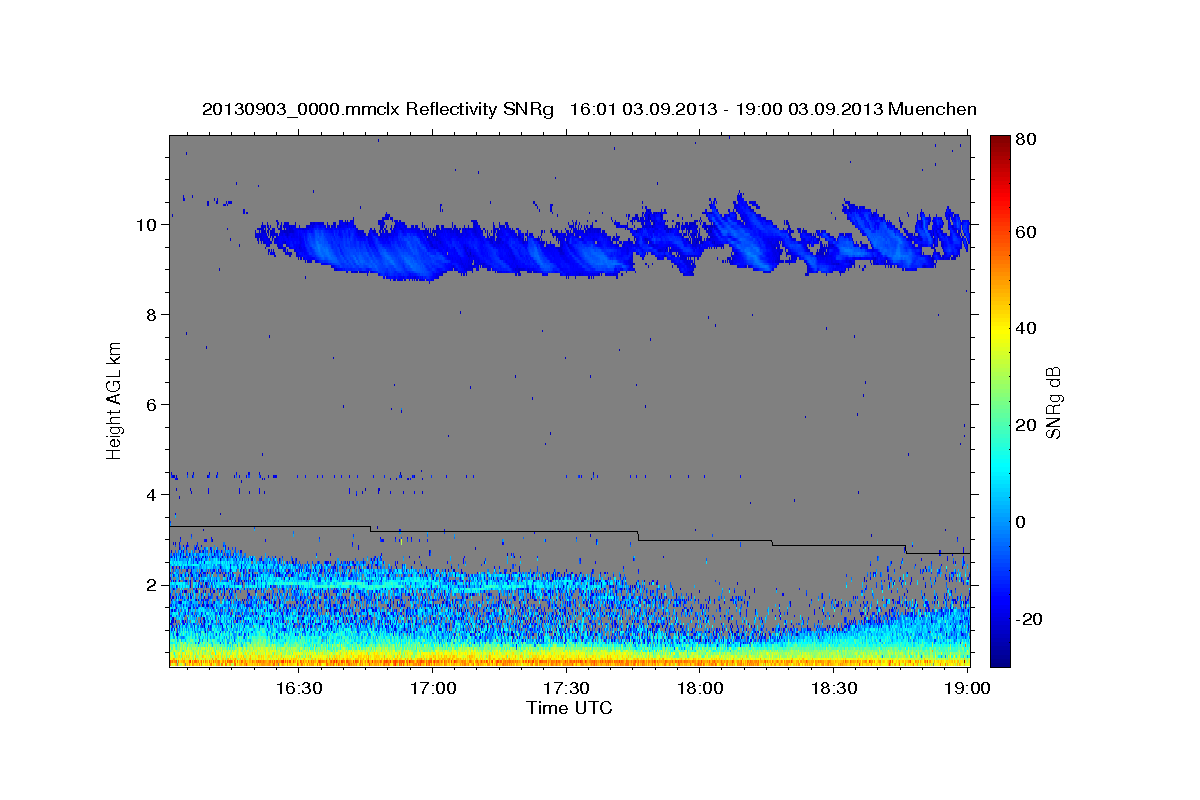The height and width of the screenshot is (800, 1200).
Task: Click the 'Time UTC' axis label
Action: [569, 708]
